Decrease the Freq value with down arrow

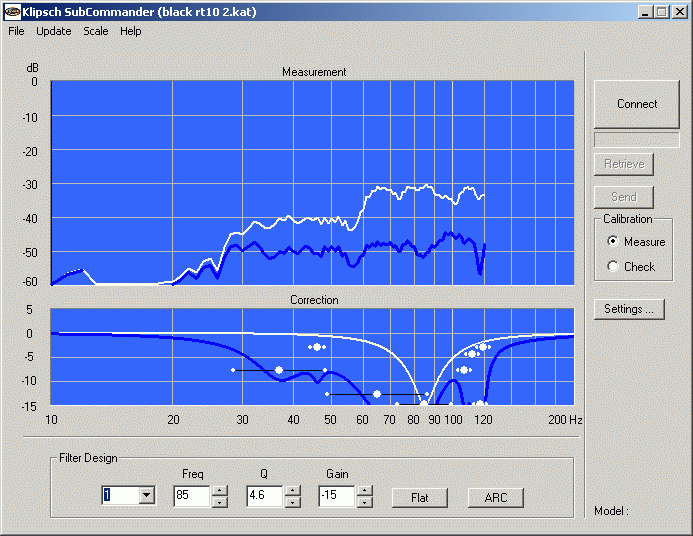coord(220,502)
